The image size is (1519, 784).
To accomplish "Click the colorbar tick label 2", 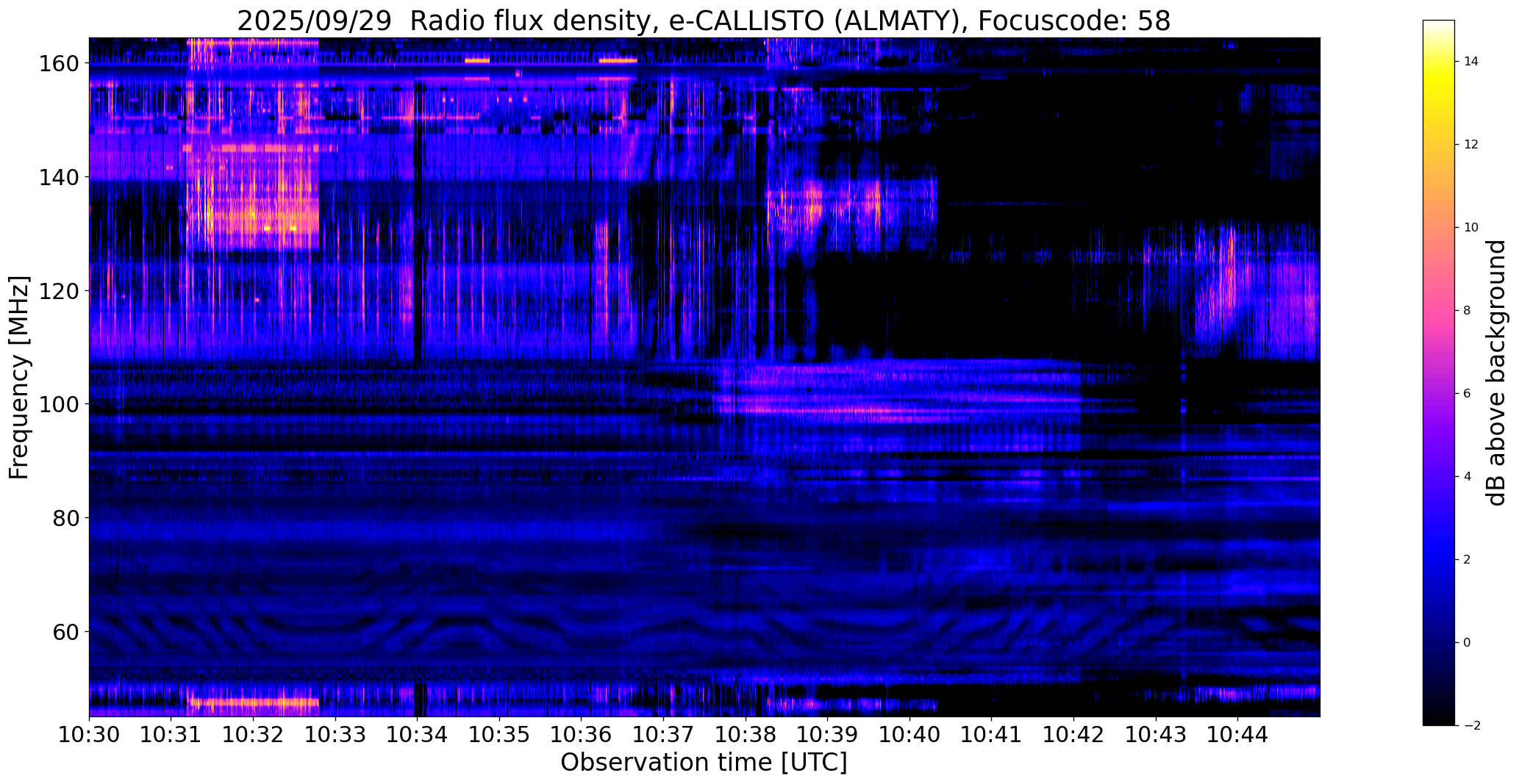I will click(1467, 560).
